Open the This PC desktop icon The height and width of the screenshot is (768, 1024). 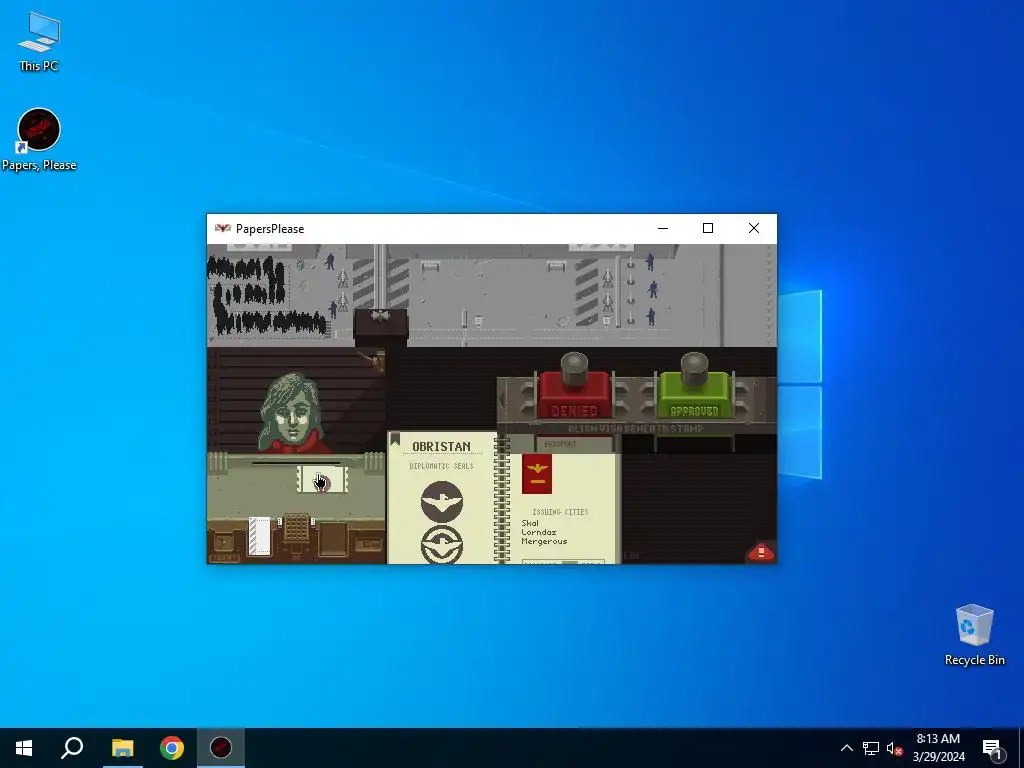(39, 41)
